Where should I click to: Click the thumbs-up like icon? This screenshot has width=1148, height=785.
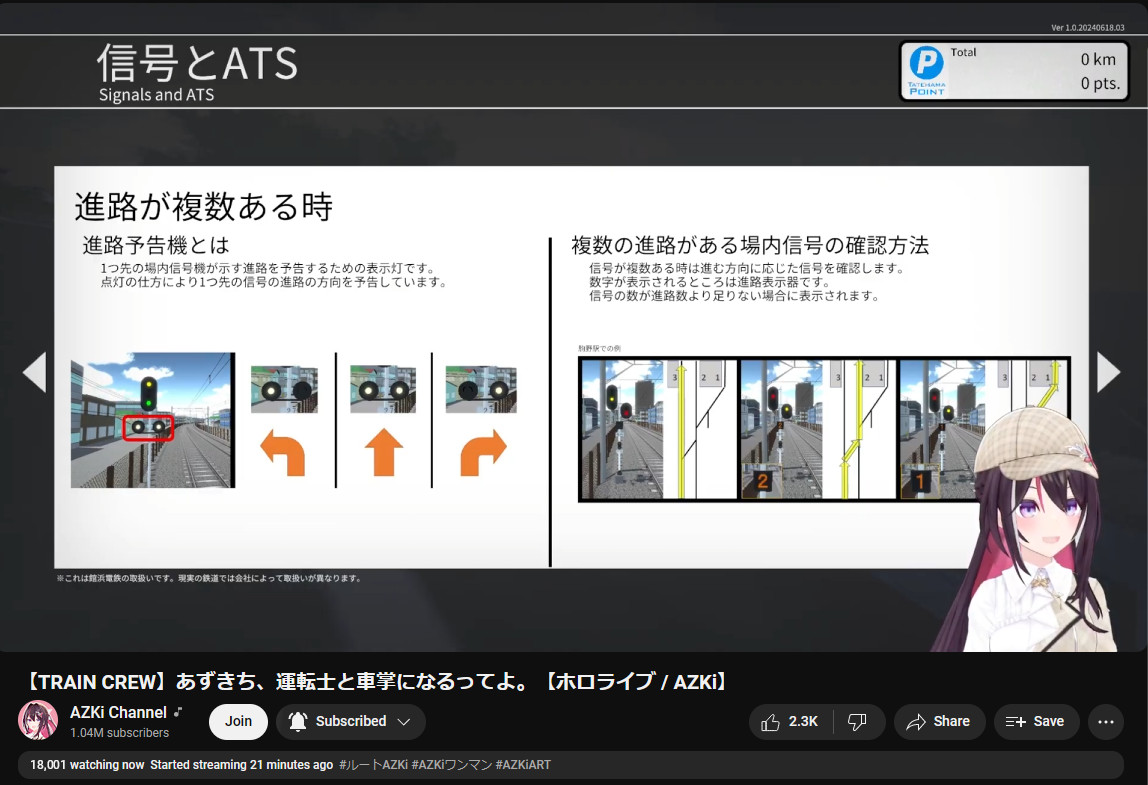[x=770, y=722]
